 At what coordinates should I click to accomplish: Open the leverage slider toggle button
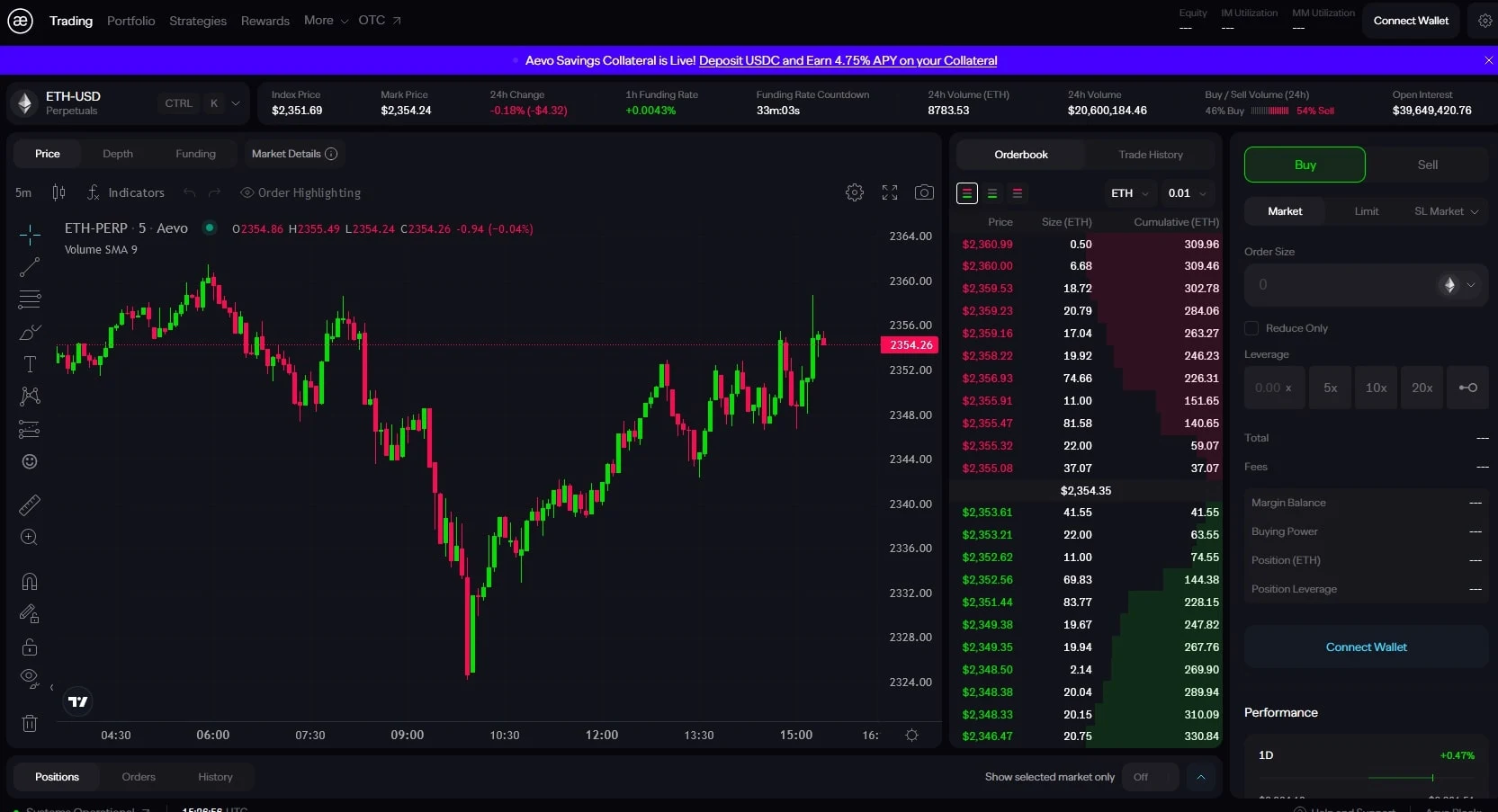(1467, 388)
